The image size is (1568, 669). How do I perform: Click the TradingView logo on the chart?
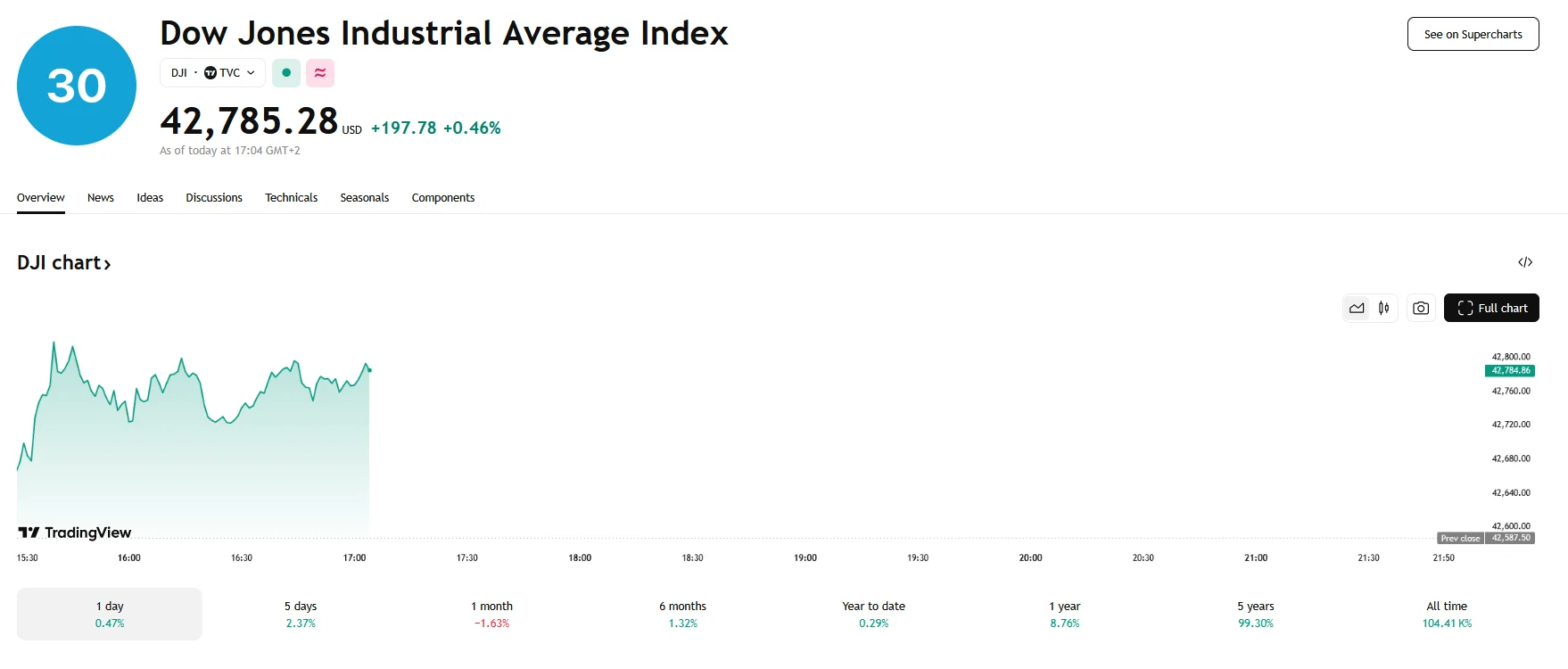coord(76,532)
